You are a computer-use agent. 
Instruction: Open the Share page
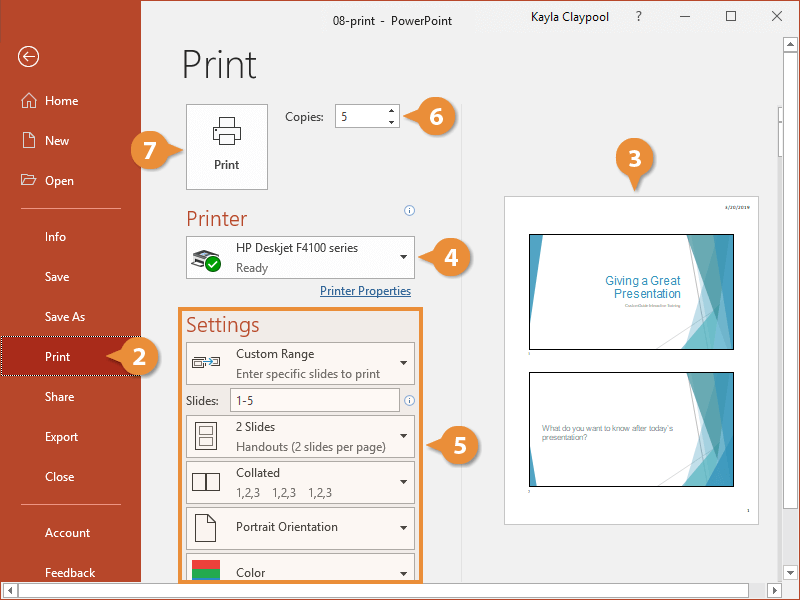point(59,397)
